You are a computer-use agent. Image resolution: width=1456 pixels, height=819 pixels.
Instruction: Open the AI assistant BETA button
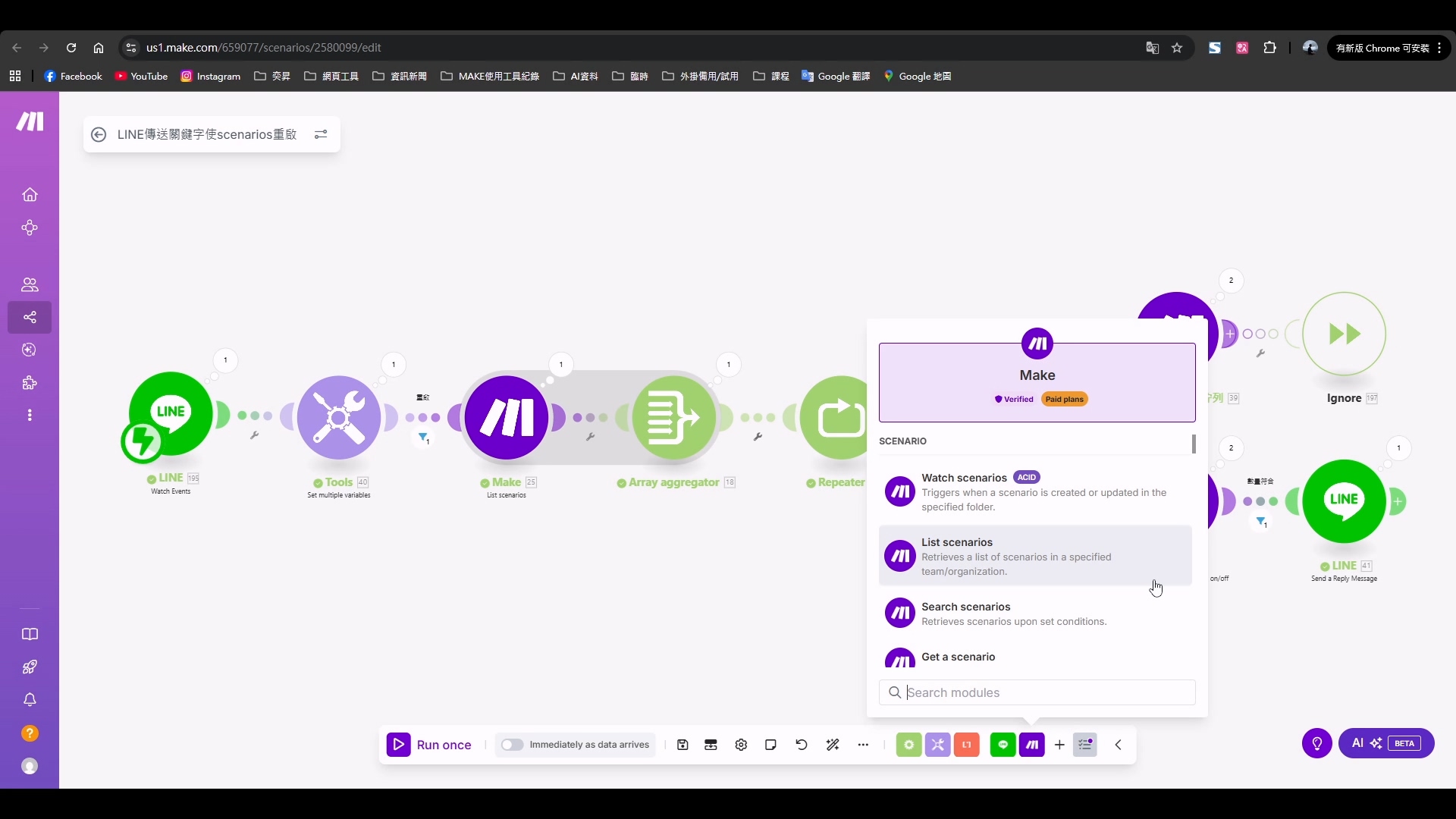pyautogui.click(x=1386, y=743)
